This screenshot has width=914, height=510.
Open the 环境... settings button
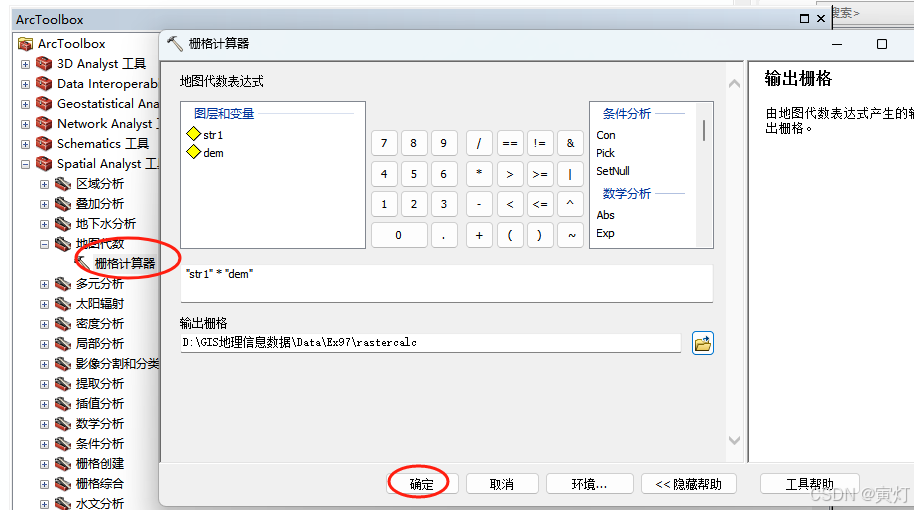tap(589, 484)
